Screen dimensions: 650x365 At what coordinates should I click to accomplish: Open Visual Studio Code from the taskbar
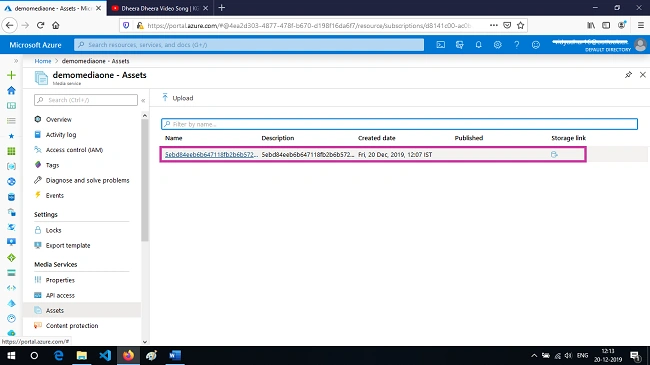[x=105, y=355]
